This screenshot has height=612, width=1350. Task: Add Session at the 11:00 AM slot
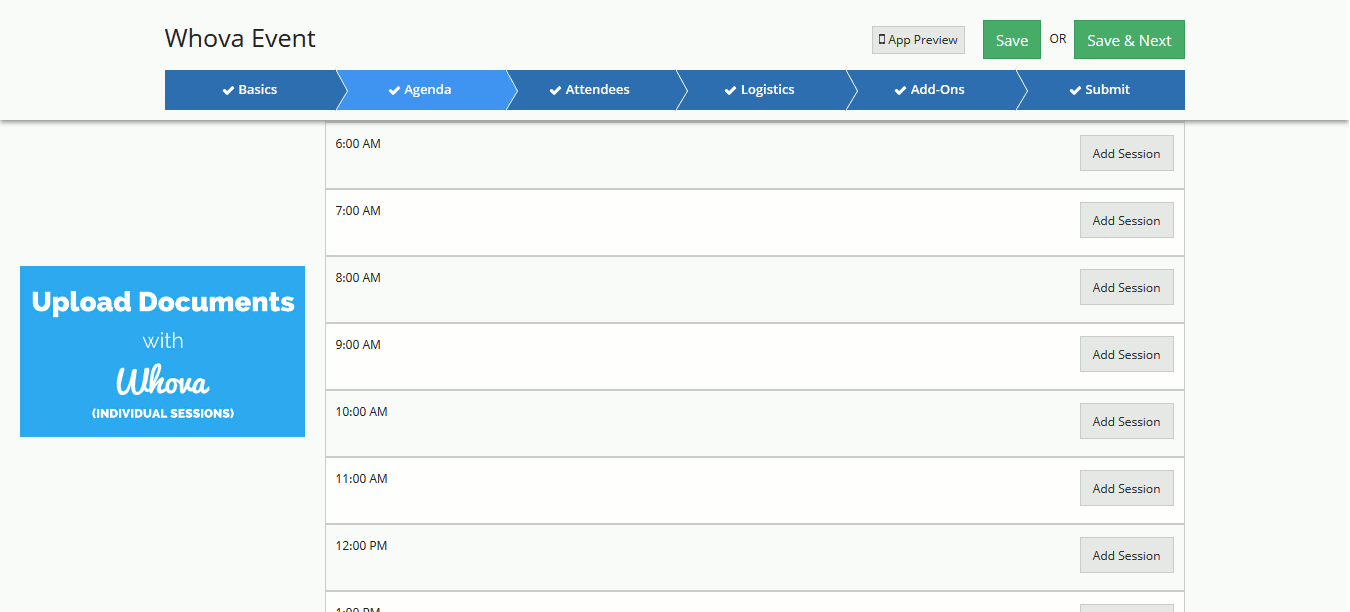tap(1126, 489)
